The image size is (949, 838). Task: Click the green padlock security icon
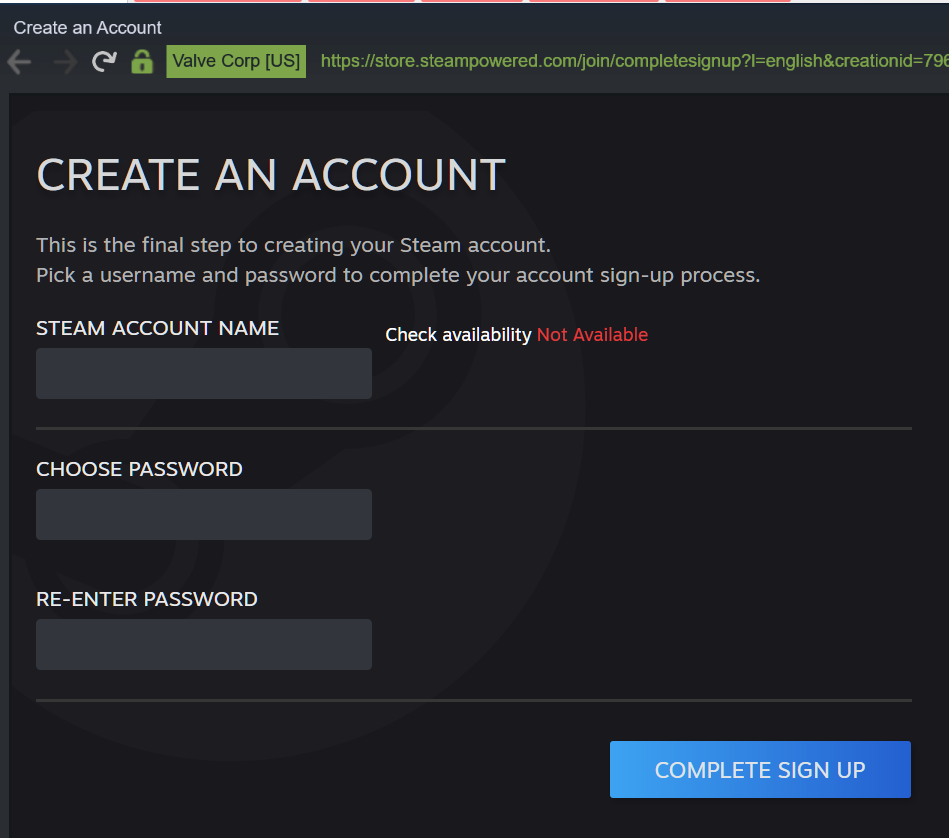tap(142, 62)
